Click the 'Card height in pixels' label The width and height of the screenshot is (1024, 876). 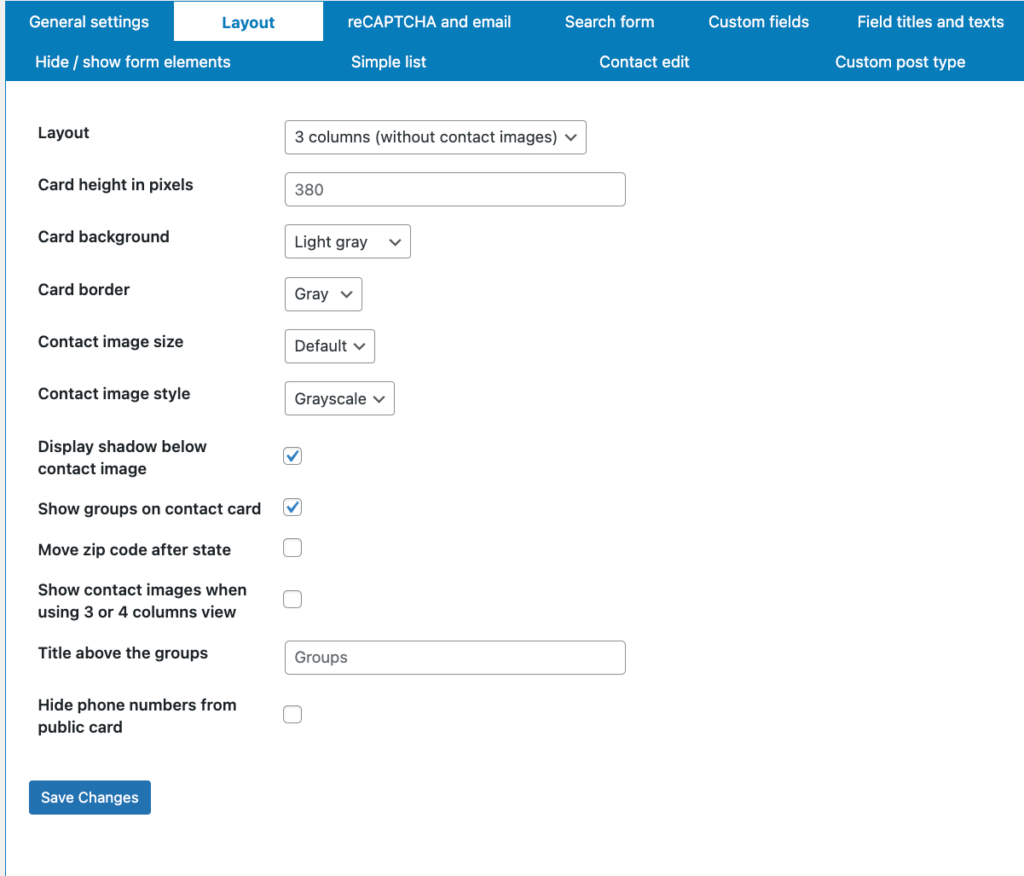tap(116, 185)
